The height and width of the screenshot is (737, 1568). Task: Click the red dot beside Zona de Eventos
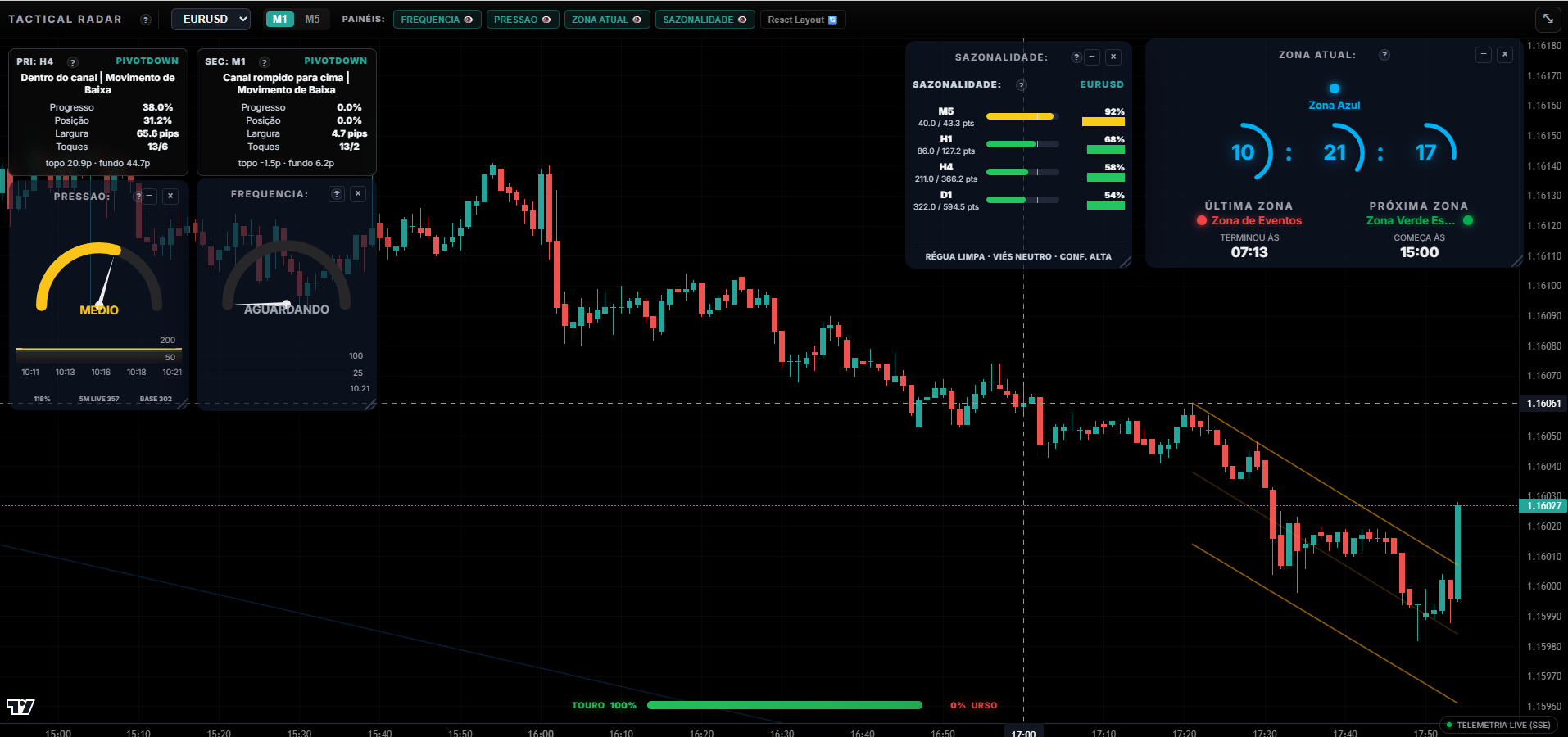pos(1202,220)
